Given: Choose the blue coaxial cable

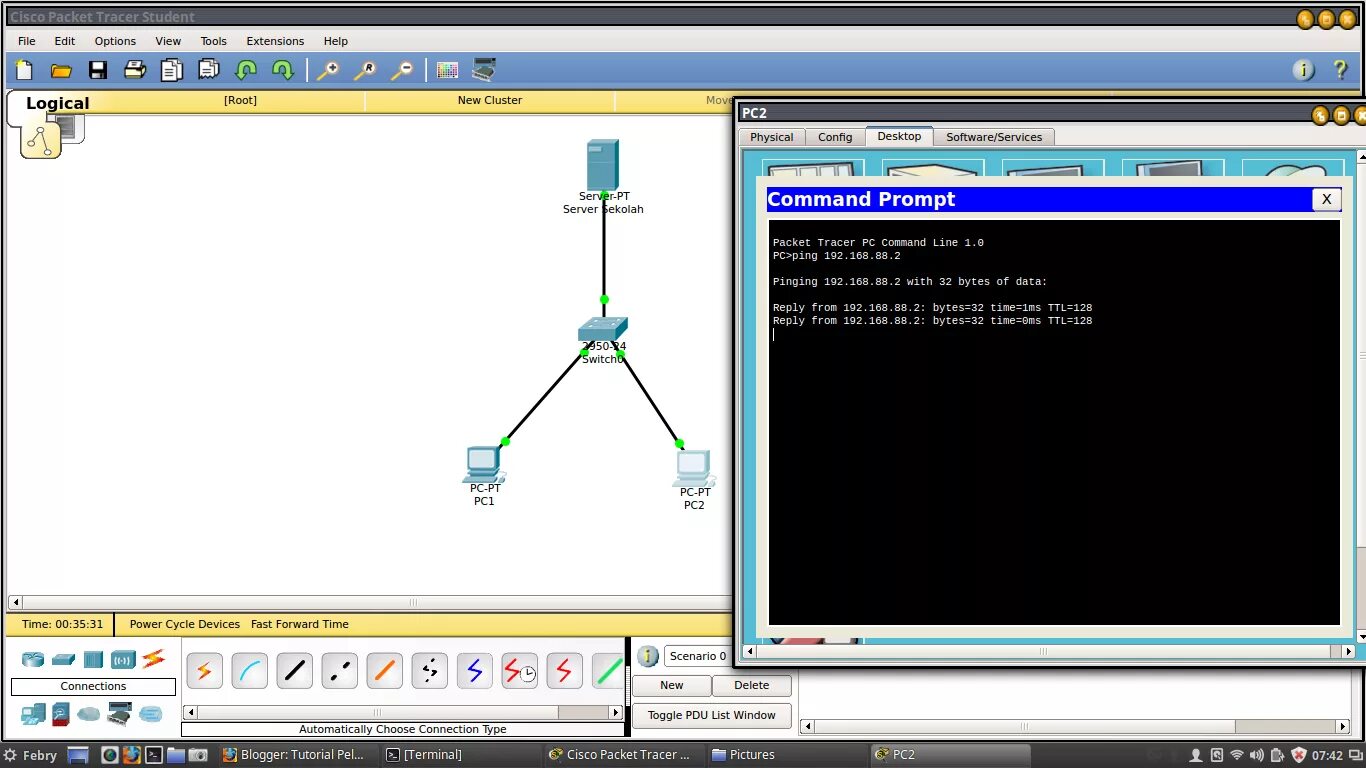Looking at the screenshot, I should tap(475, 671).
